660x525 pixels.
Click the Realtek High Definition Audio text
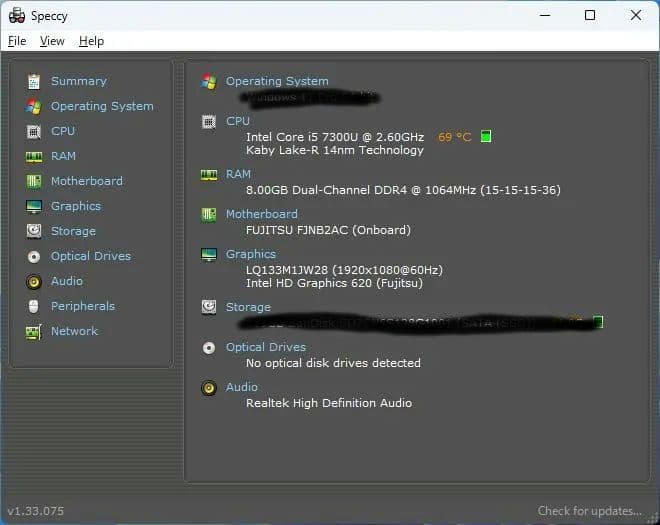coord(329,403)
